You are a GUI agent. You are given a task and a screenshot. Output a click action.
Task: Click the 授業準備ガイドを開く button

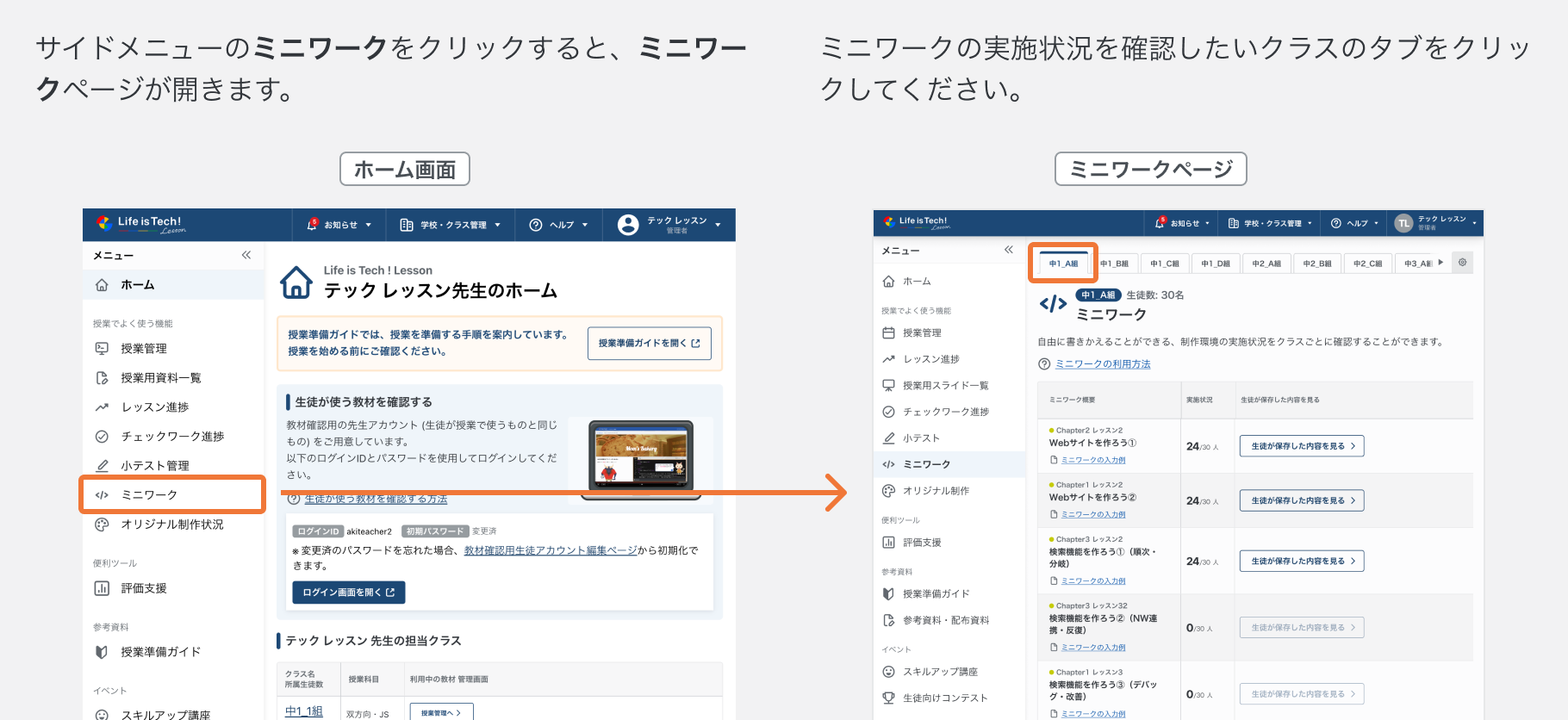[650, 343]
